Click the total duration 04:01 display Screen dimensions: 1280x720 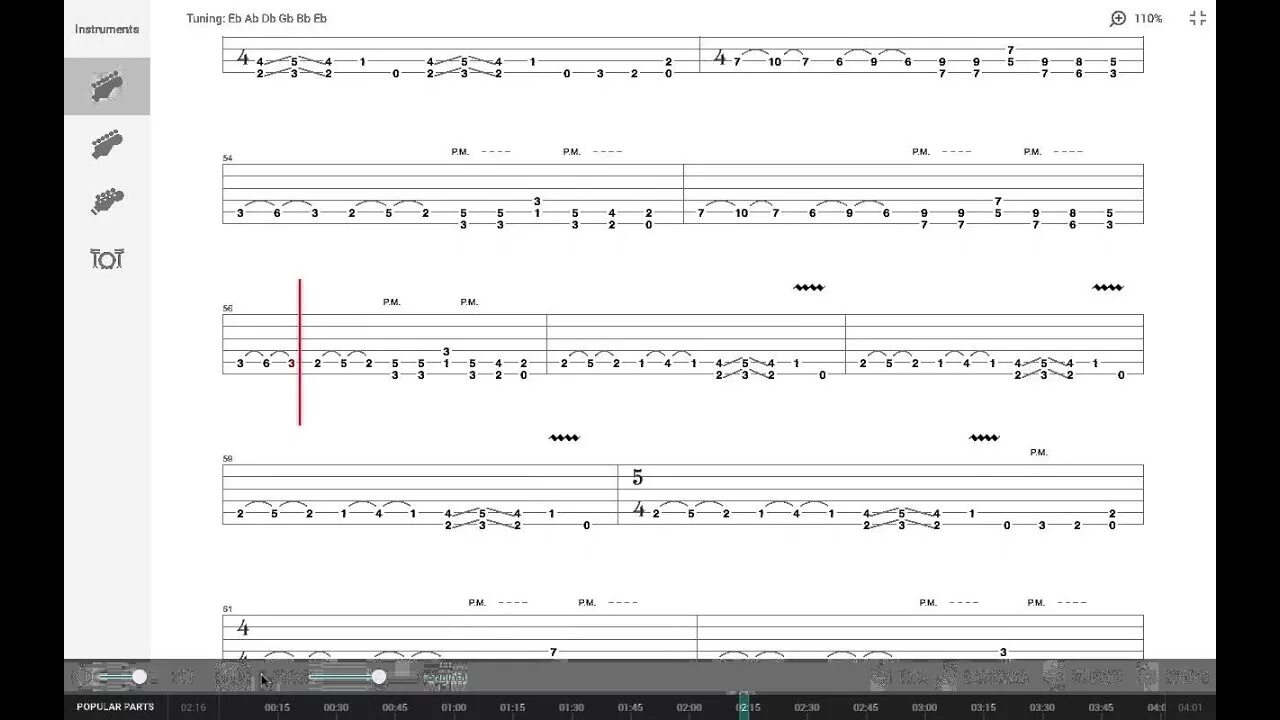coord(1190,708)
